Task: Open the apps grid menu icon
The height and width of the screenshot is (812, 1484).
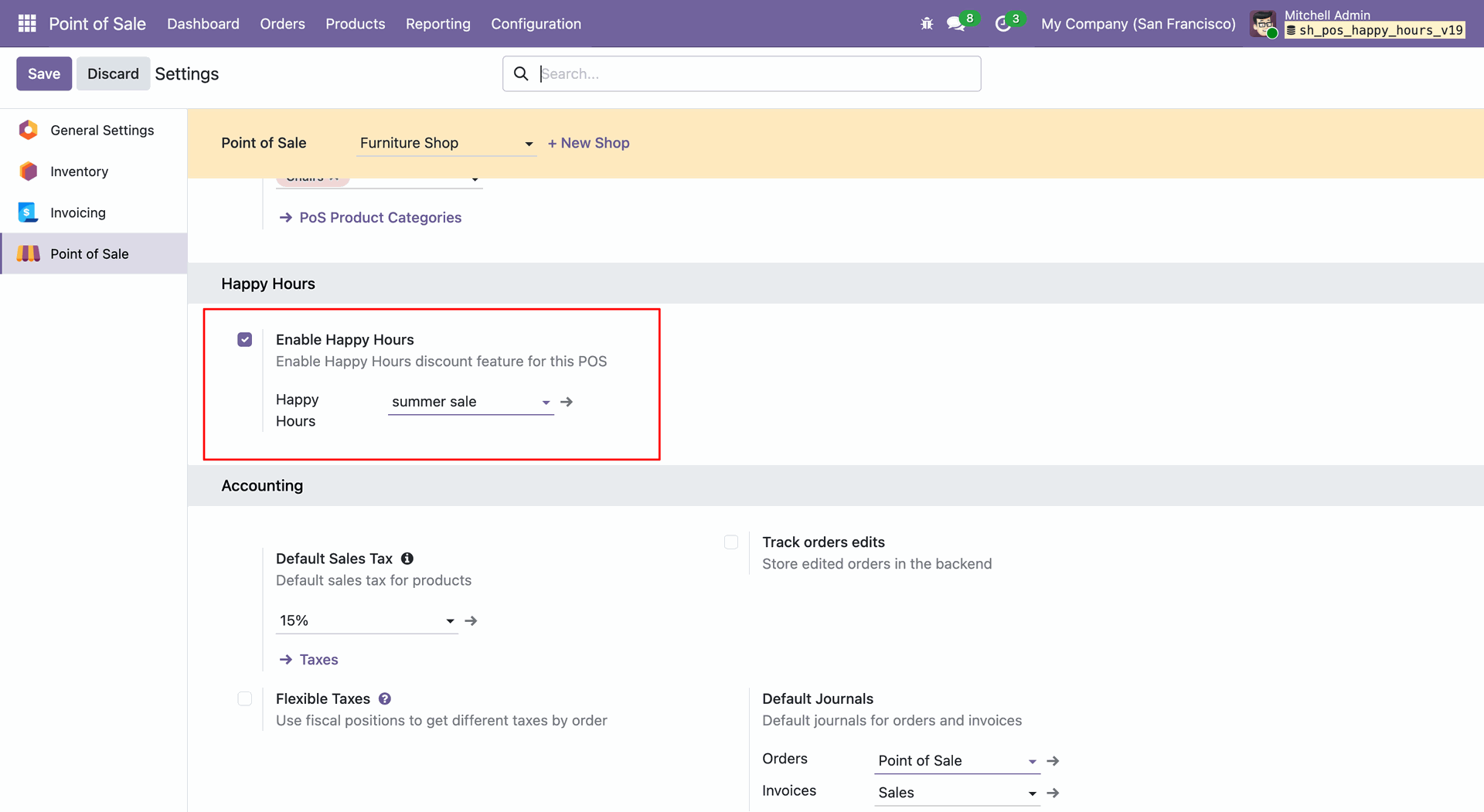Action: tap(27, 24)
